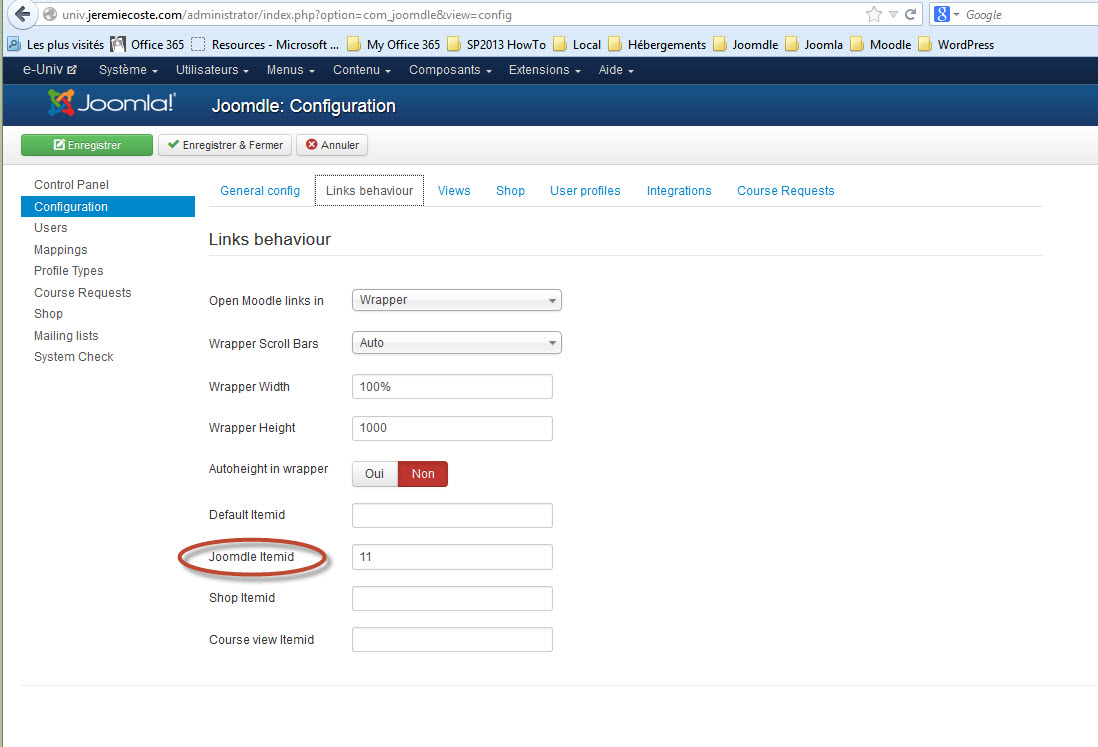Viewport: 1098px width, 747px height.
Task: Set Autoheight in wrapper to Non
Action: click(x=423, y=474)
